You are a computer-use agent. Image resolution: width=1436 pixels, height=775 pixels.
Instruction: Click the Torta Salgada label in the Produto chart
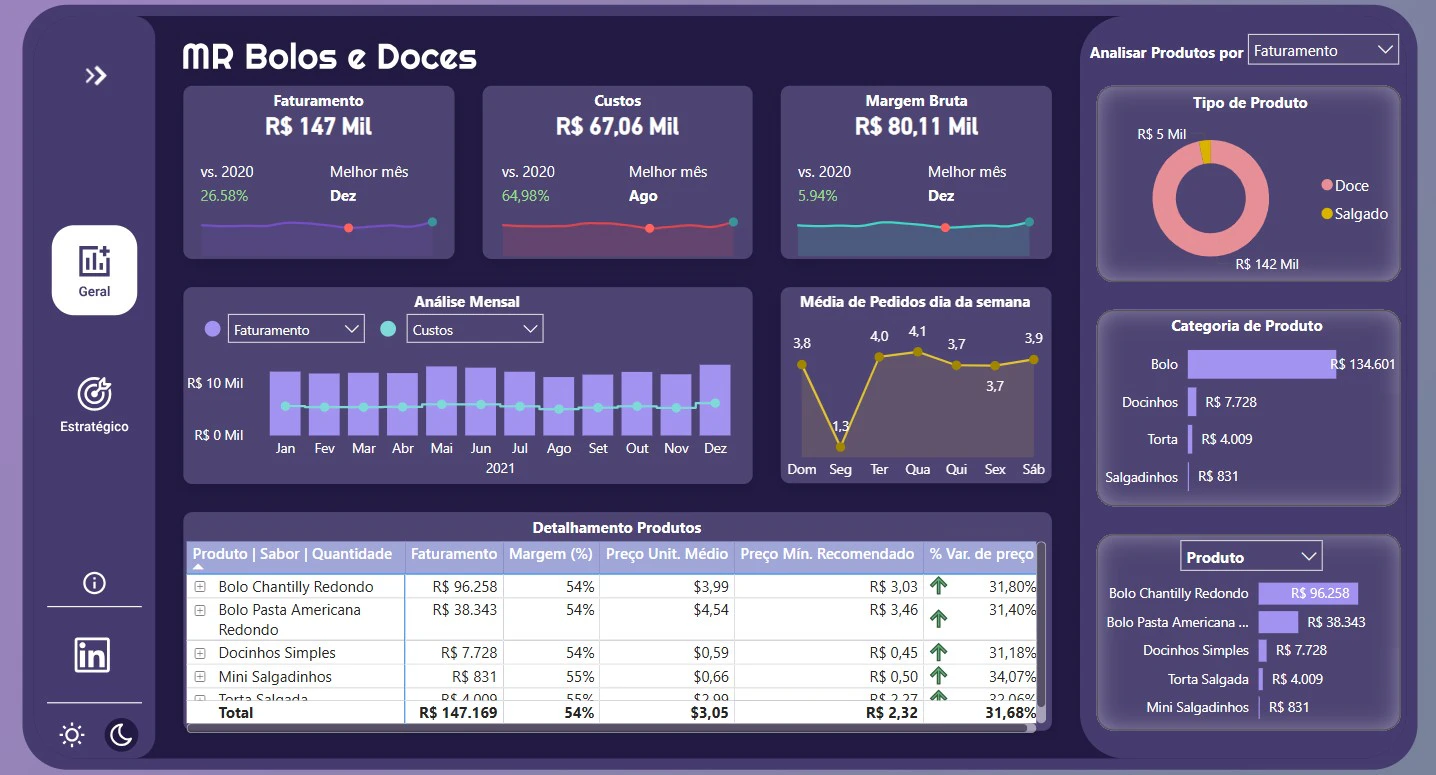[x=1208, y=679]
